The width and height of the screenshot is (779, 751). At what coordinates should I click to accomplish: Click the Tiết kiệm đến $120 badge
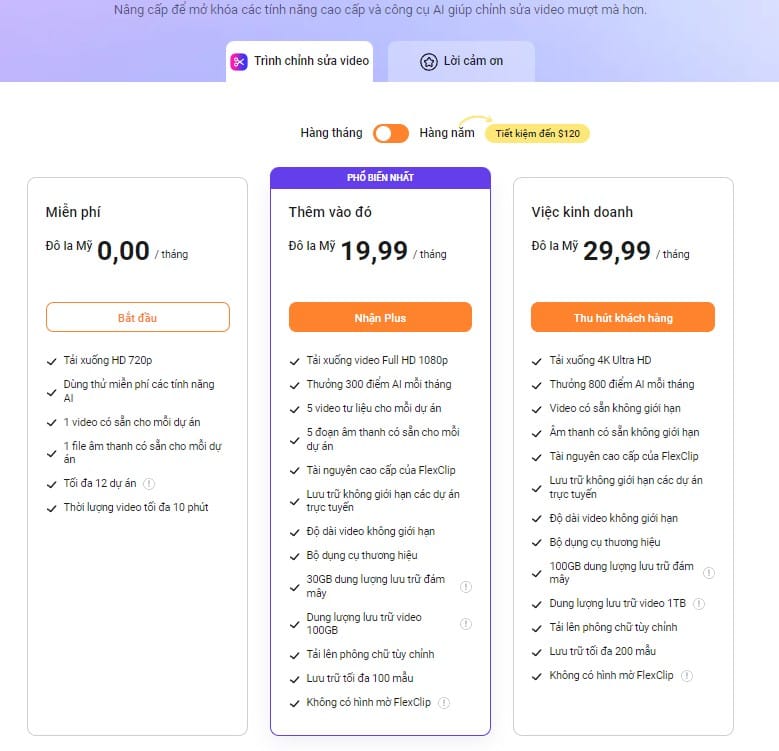click(x=537, y=133)
